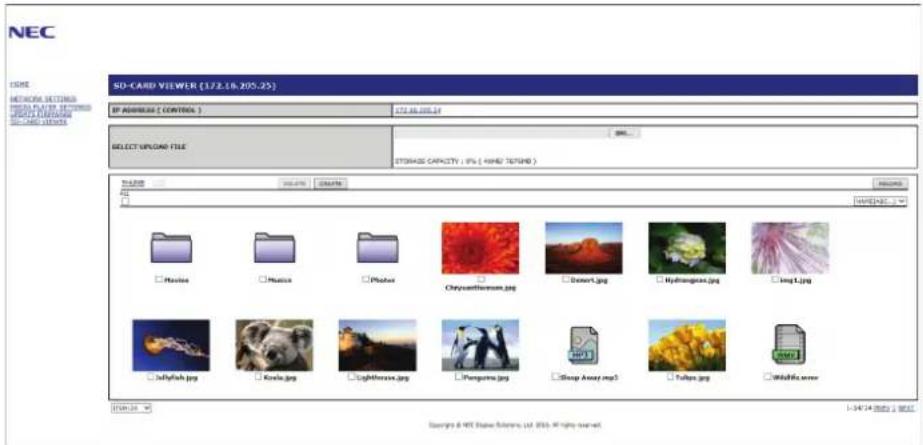Click the SD-CARD VIEWER title bar text
This screenshot has height=445, width=923.
pos(194,86)
